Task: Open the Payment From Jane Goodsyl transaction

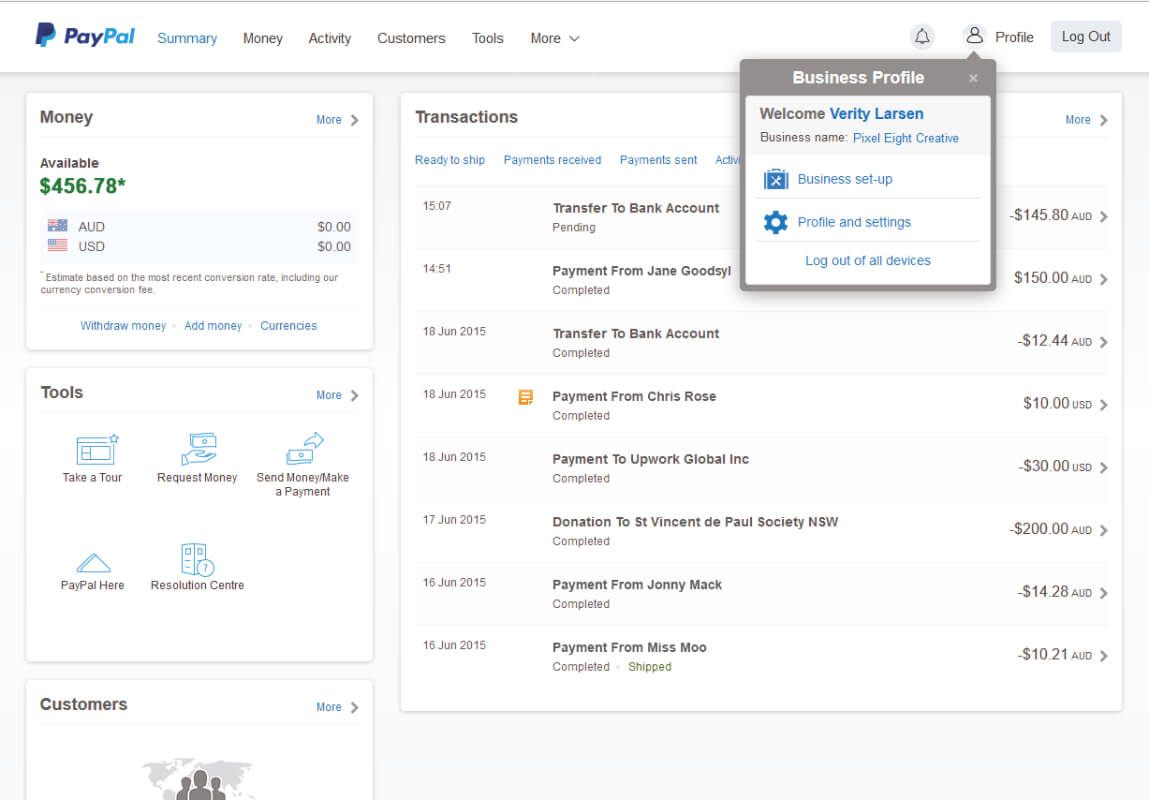Action: point(642,271)
